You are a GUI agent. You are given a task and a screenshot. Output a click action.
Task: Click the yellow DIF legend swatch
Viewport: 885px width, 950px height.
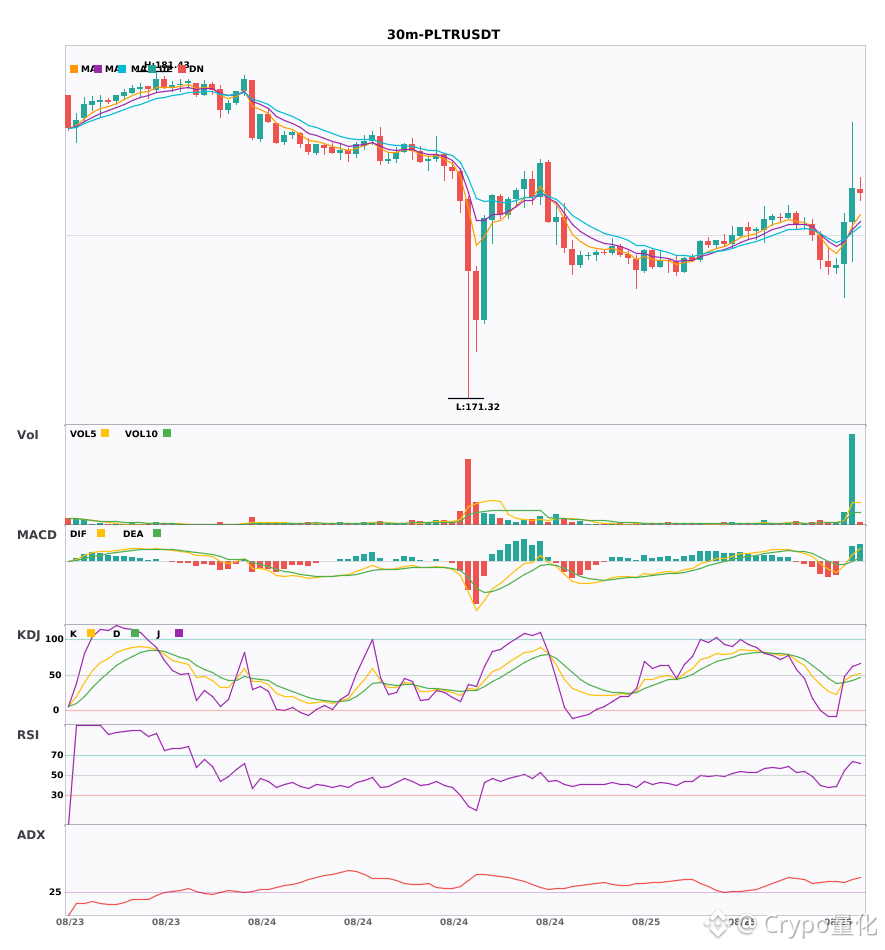coord(101,533)
